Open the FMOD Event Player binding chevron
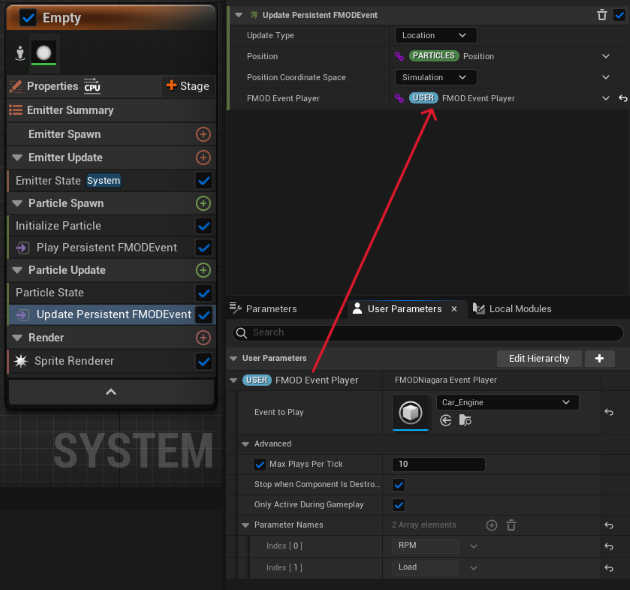The height and width of the screenshot is (590, 630). coord(605,98)
